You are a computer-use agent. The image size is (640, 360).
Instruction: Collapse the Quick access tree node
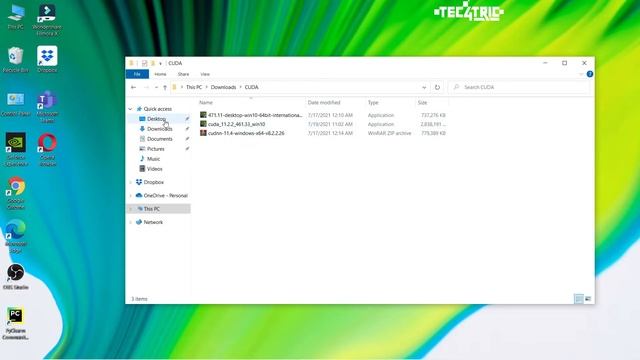coord(130,109)
